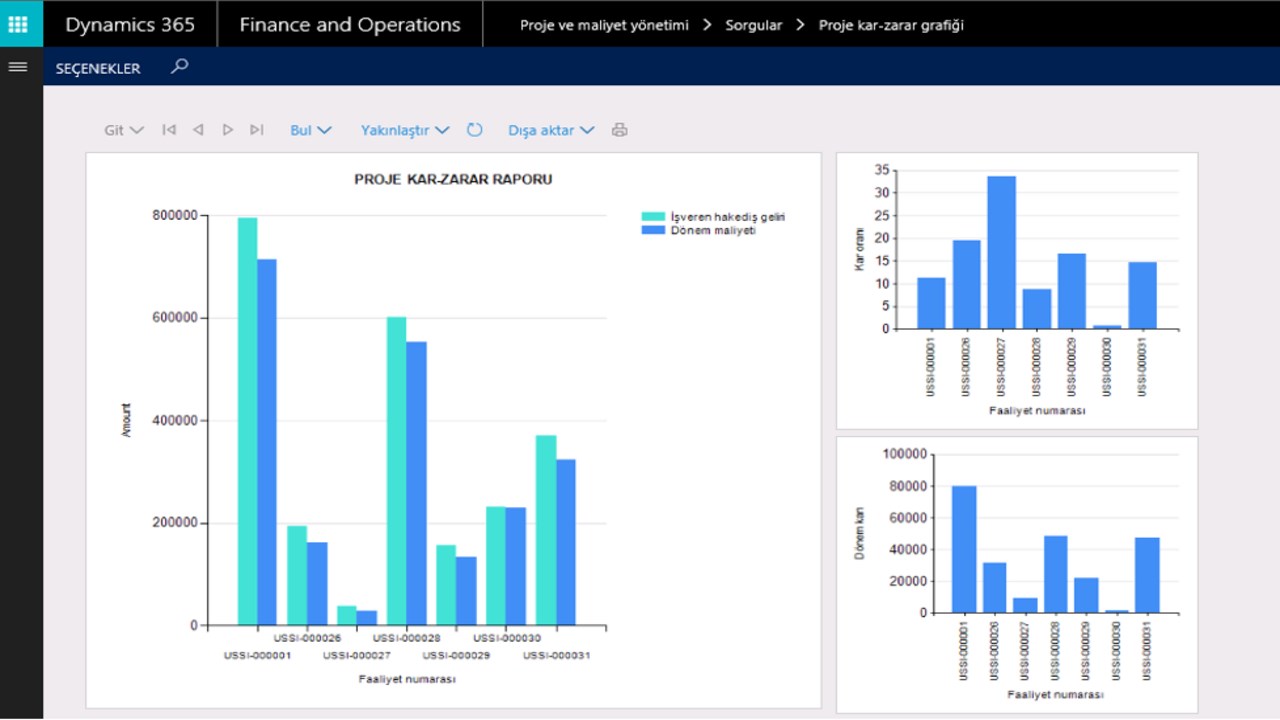This screenshot has width=1280, height=720.
Task: Jump to the last report page
Action: 257,130
